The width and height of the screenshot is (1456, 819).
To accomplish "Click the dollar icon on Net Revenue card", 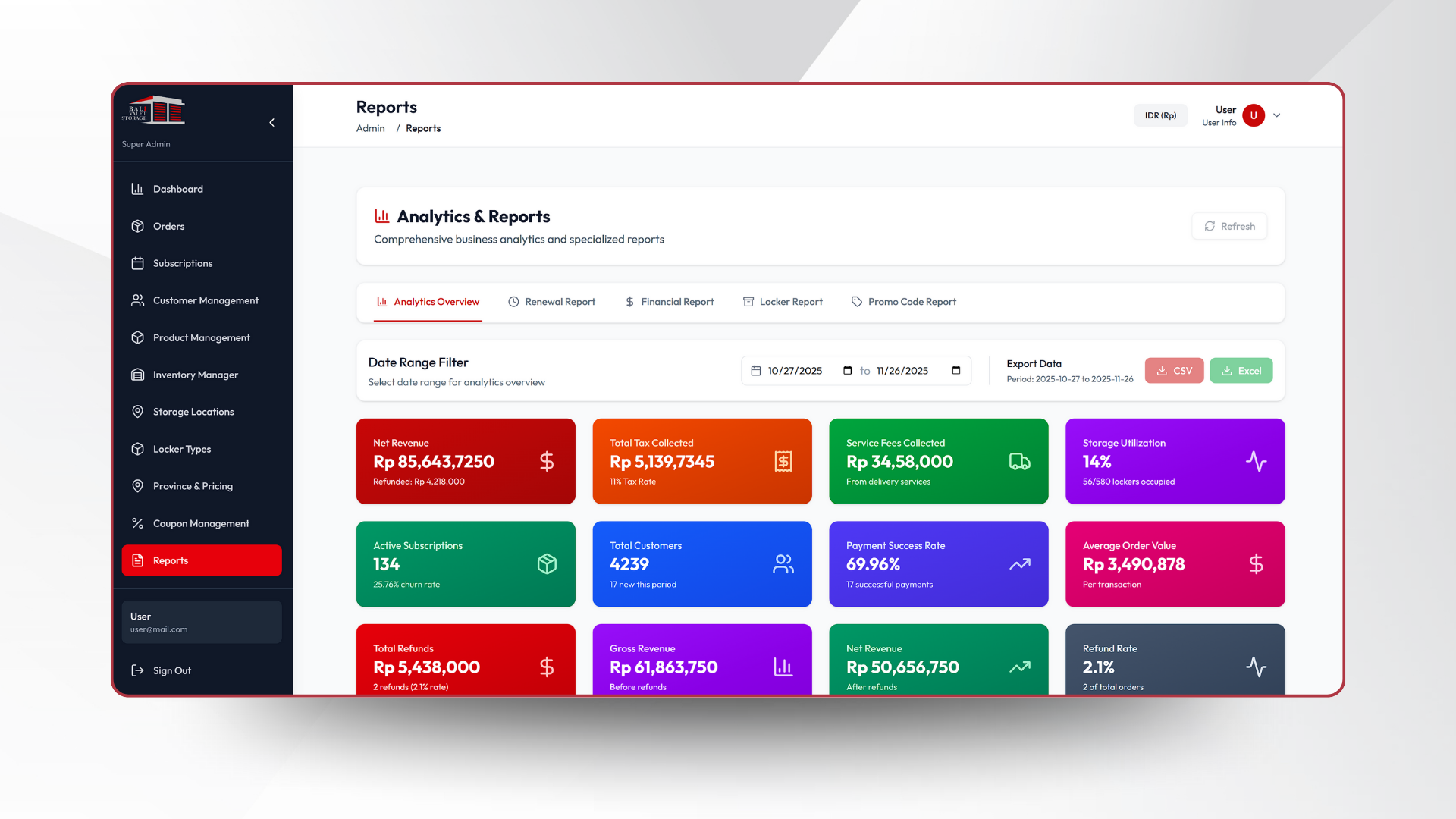I will click(x=547, y=461).
